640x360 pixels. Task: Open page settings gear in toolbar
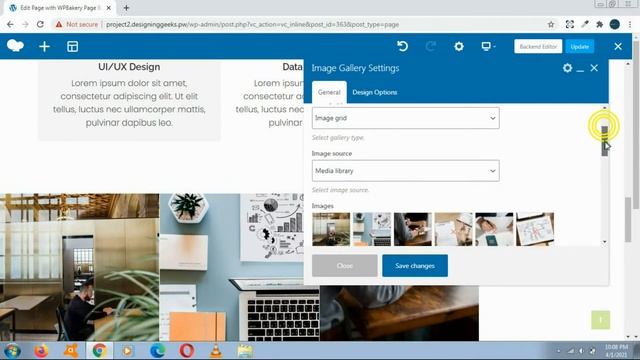point(459,47)
